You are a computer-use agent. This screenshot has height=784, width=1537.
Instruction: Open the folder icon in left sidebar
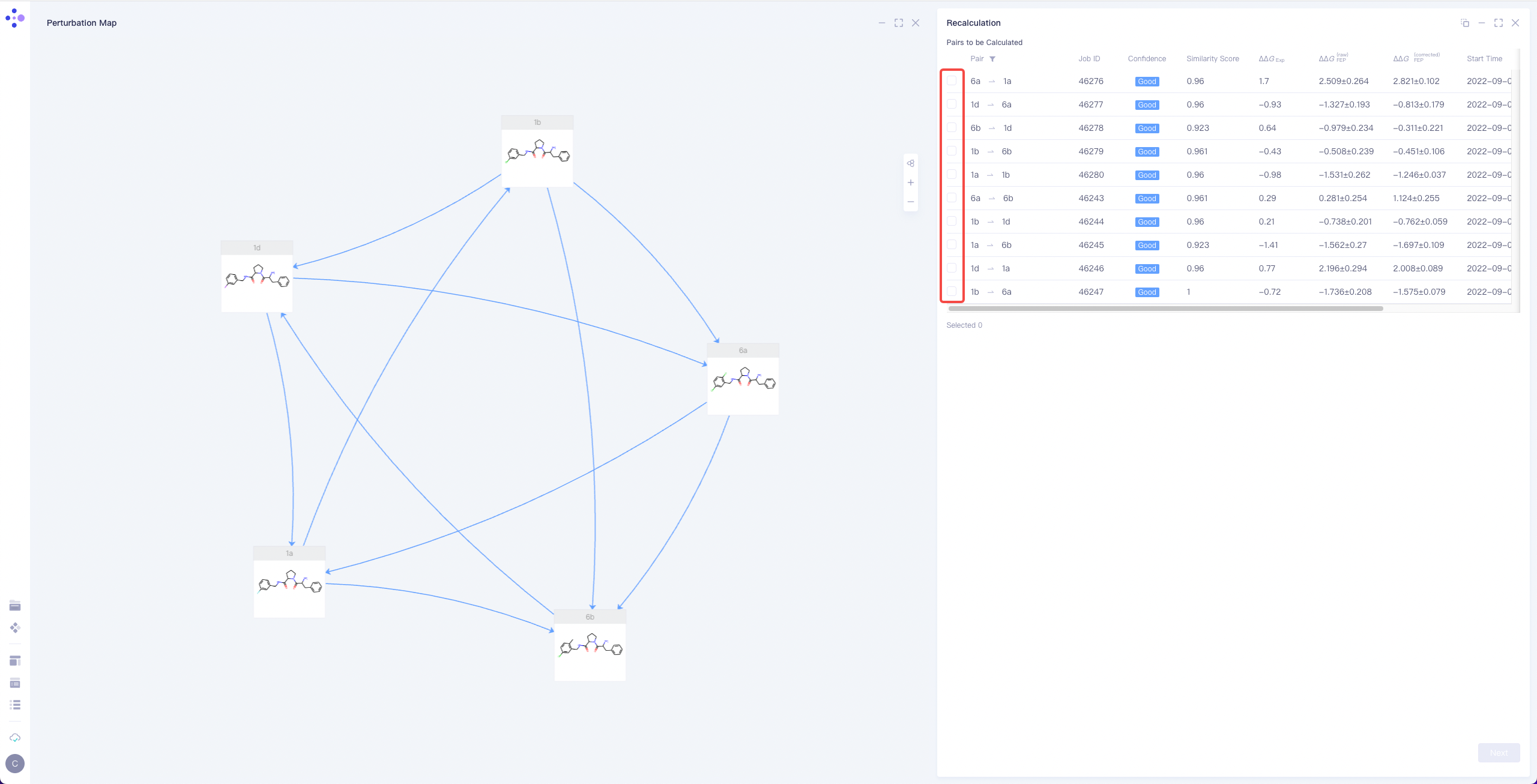click(x=15, y=605)
